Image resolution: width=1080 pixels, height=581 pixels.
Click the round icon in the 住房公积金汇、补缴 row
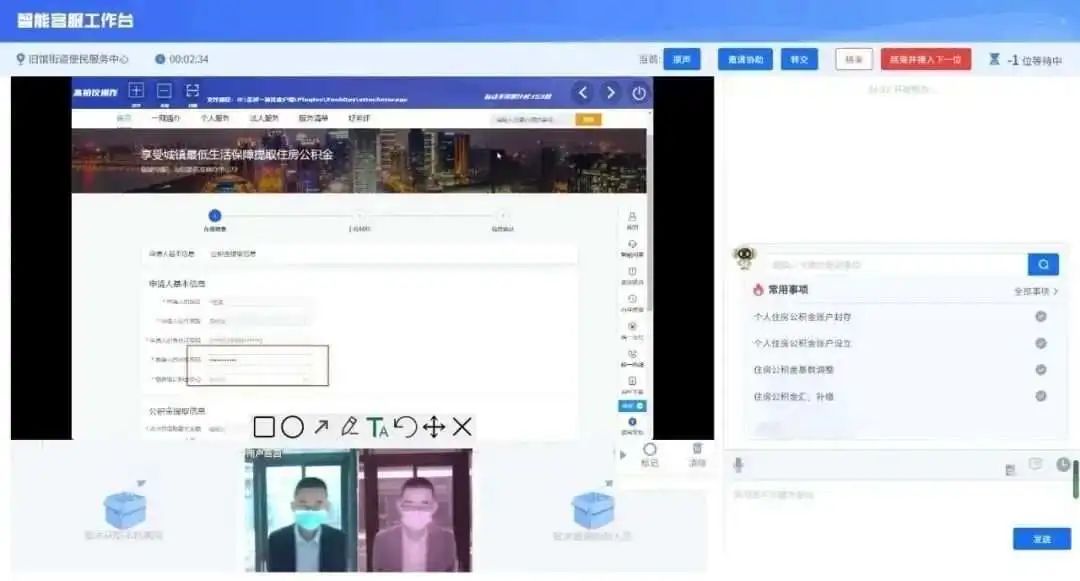(1041, 396)
